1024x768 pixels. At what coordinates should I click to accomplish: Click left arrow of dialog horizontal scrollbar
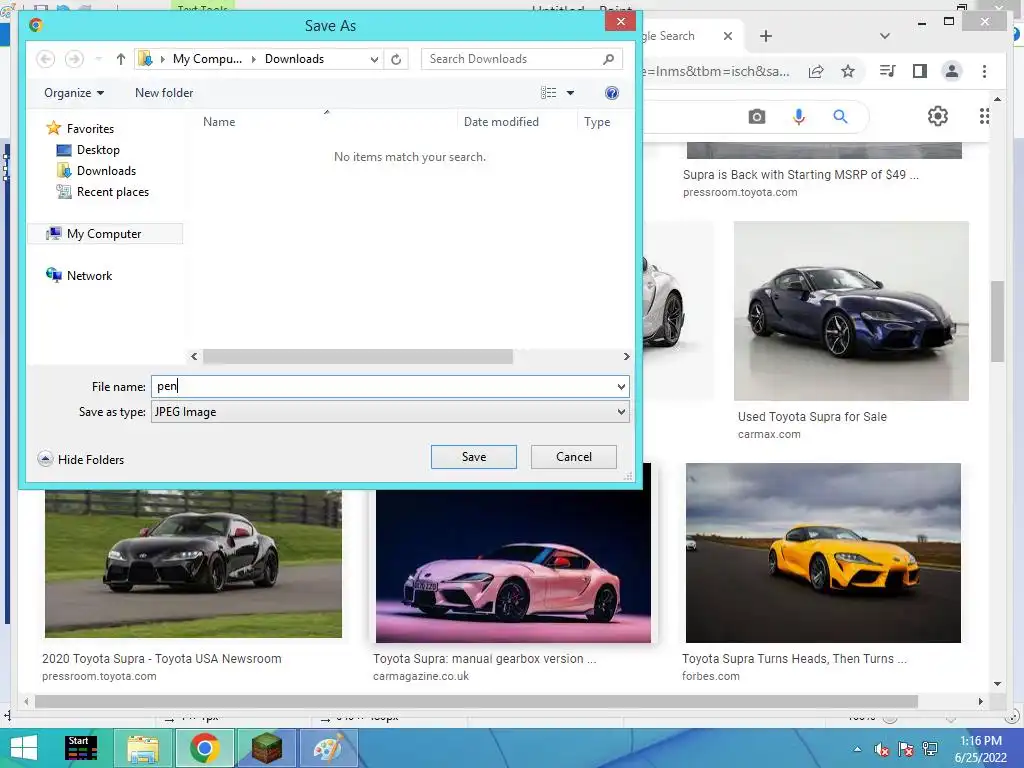[194, 357]
